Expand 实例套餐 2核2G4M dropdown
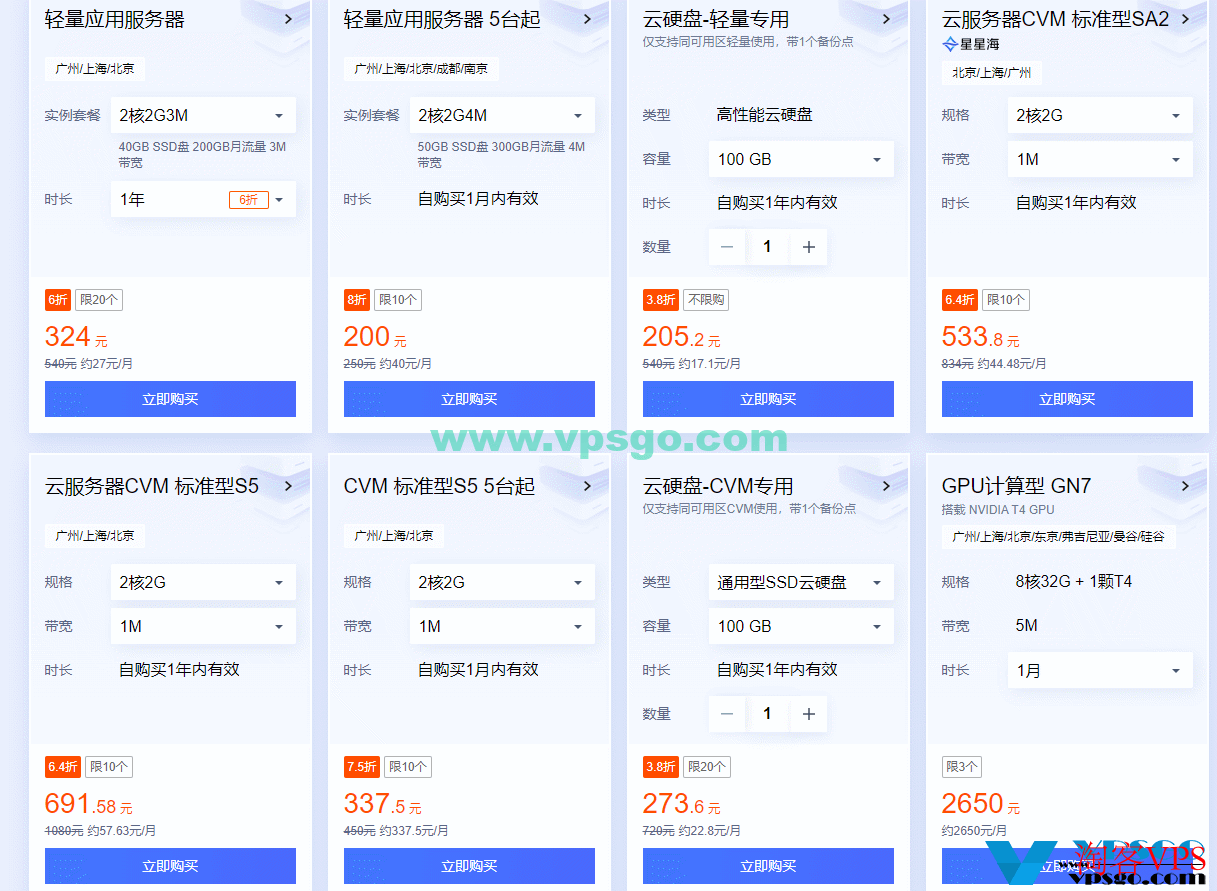Viewport: 1217px width, 891px height. pyautogui.click(x=502, y=115)
